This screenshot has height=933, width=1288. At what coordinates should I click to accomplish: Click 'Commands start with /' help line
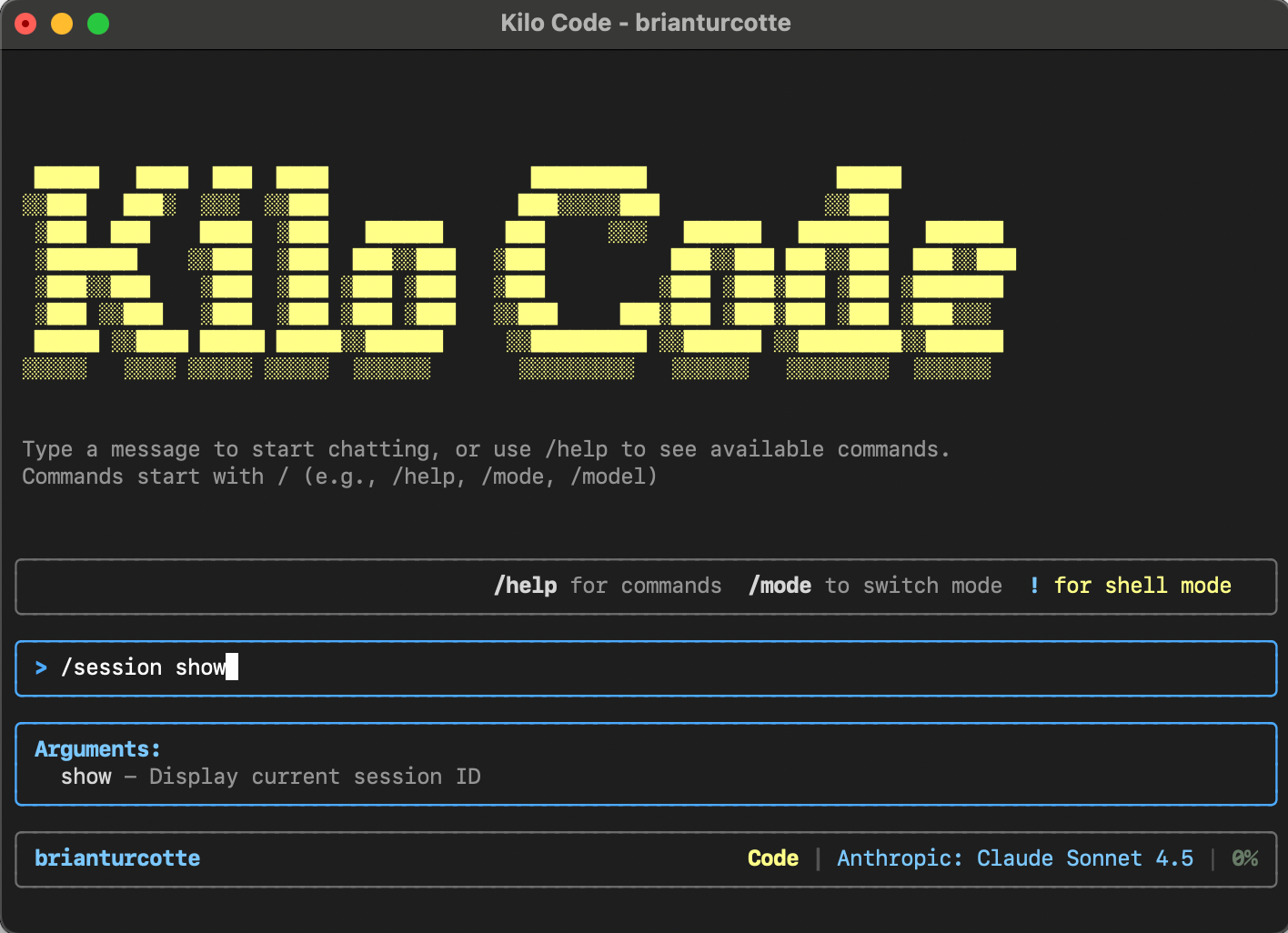point(339,477)
